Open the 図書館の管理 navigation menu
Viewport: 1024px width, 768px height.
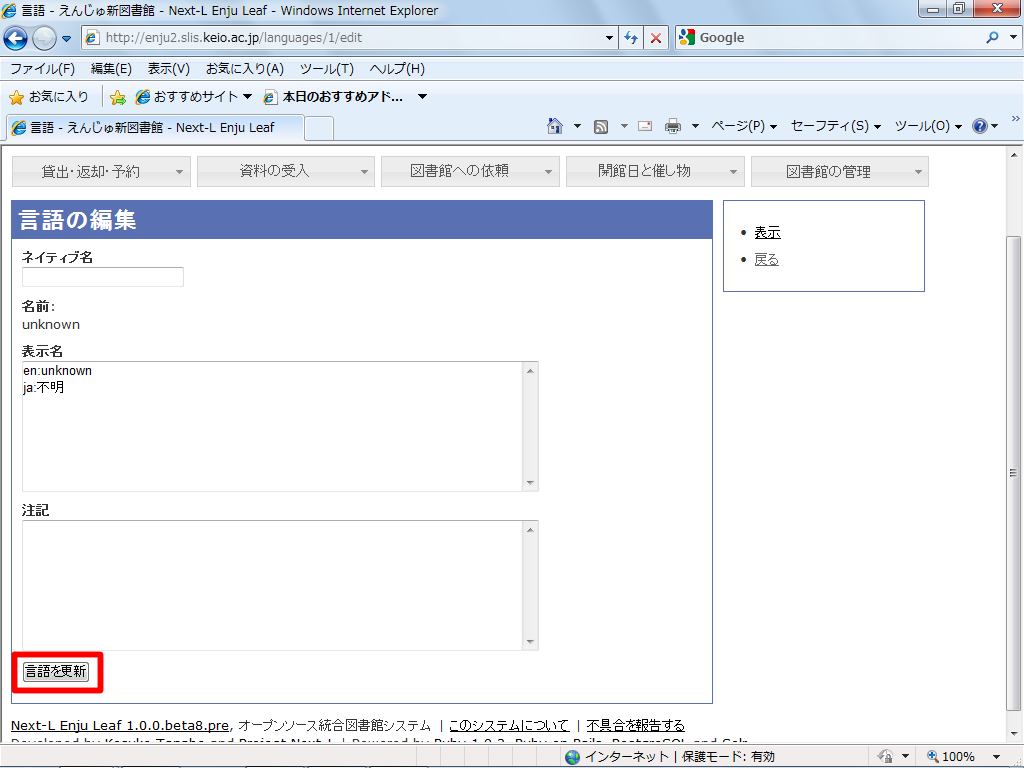(840, 171)
